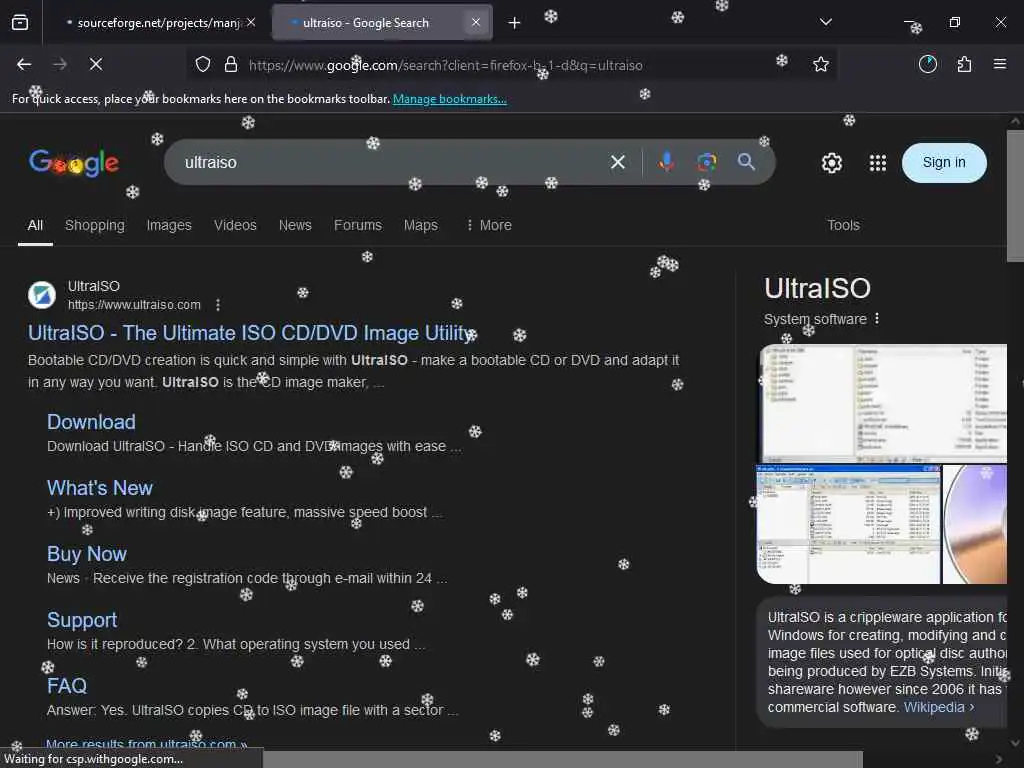Switch to Forums results
This screenshot has height=768, width=1024.
tap(358, 225)
